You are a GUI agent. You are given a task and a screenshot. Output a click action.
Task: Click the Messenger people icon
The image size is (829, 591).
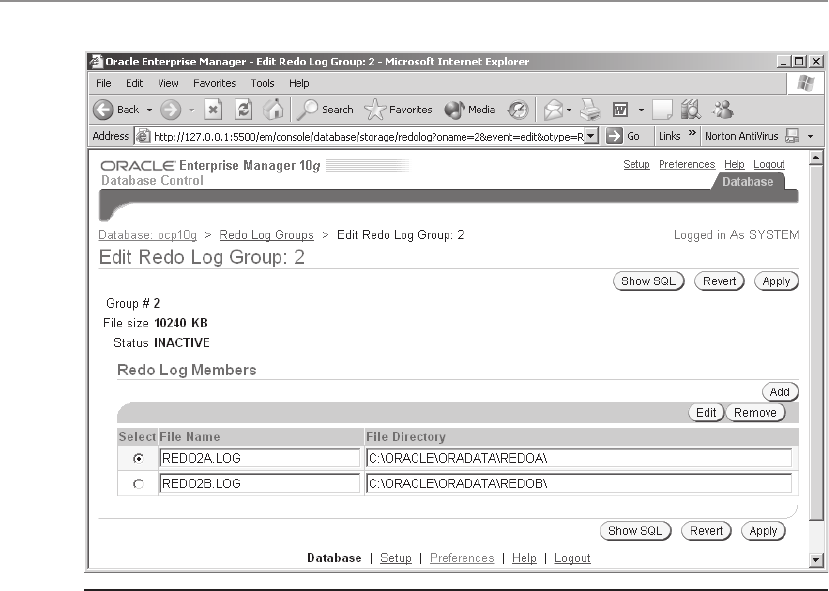(x=722, y=110)
